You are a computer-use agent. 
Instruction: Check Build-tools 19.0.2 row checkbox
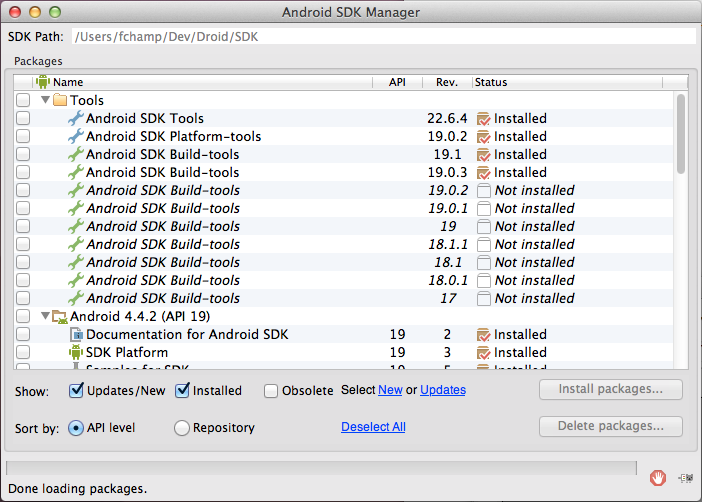click(23, 190)
